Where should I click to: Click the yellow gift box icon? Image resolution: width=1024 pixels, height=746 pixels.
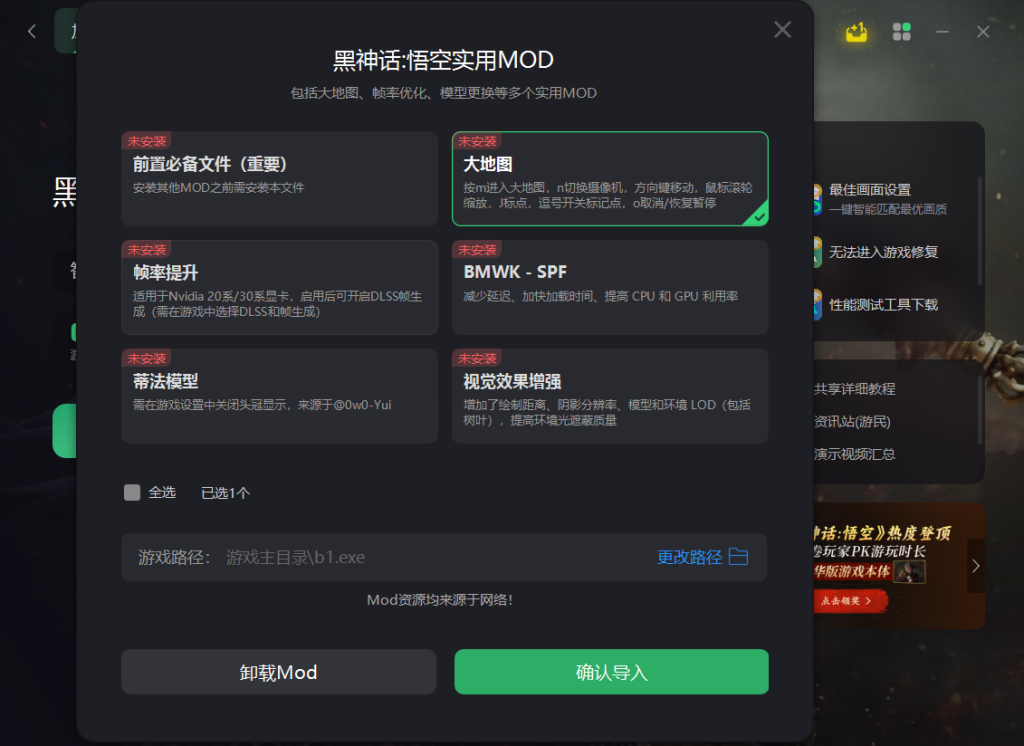[x=856, y=31]
